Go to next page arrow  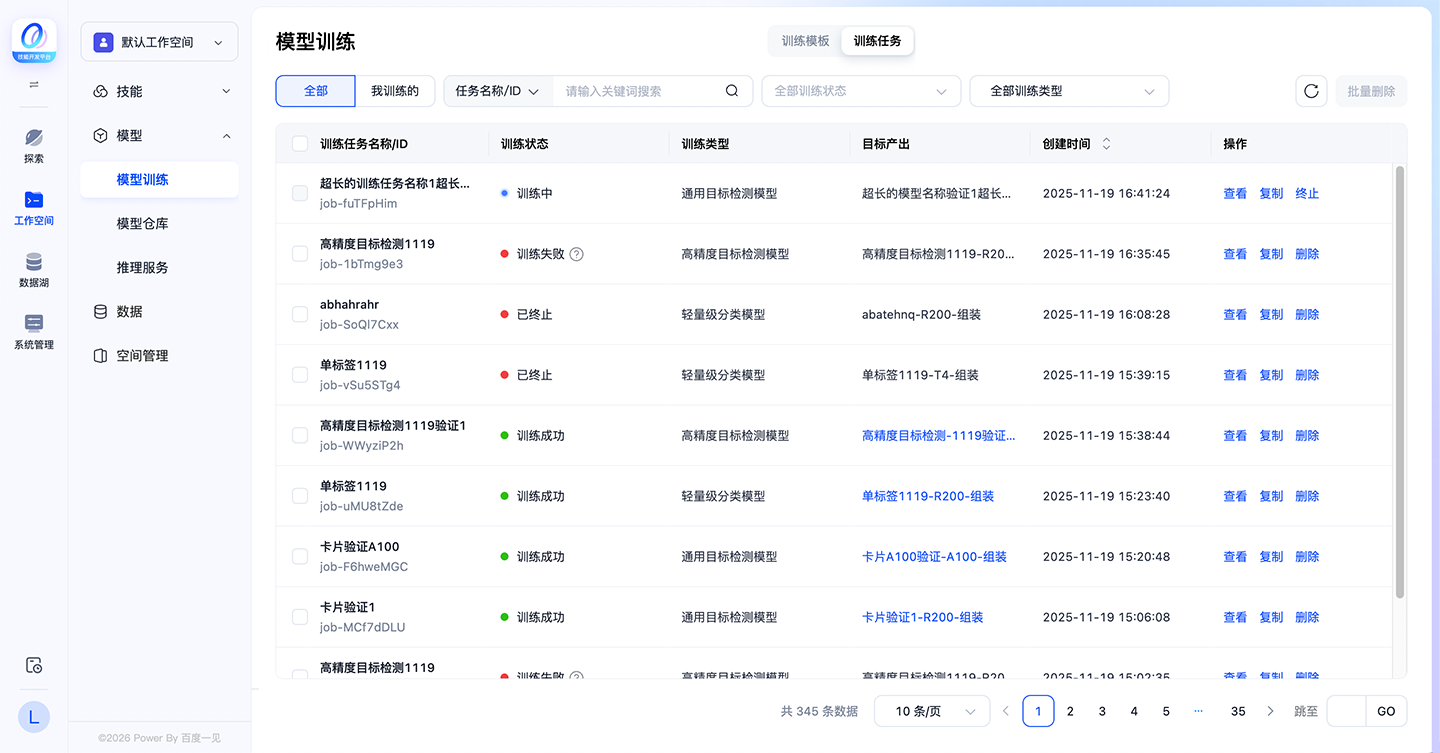pos(1270,711)
